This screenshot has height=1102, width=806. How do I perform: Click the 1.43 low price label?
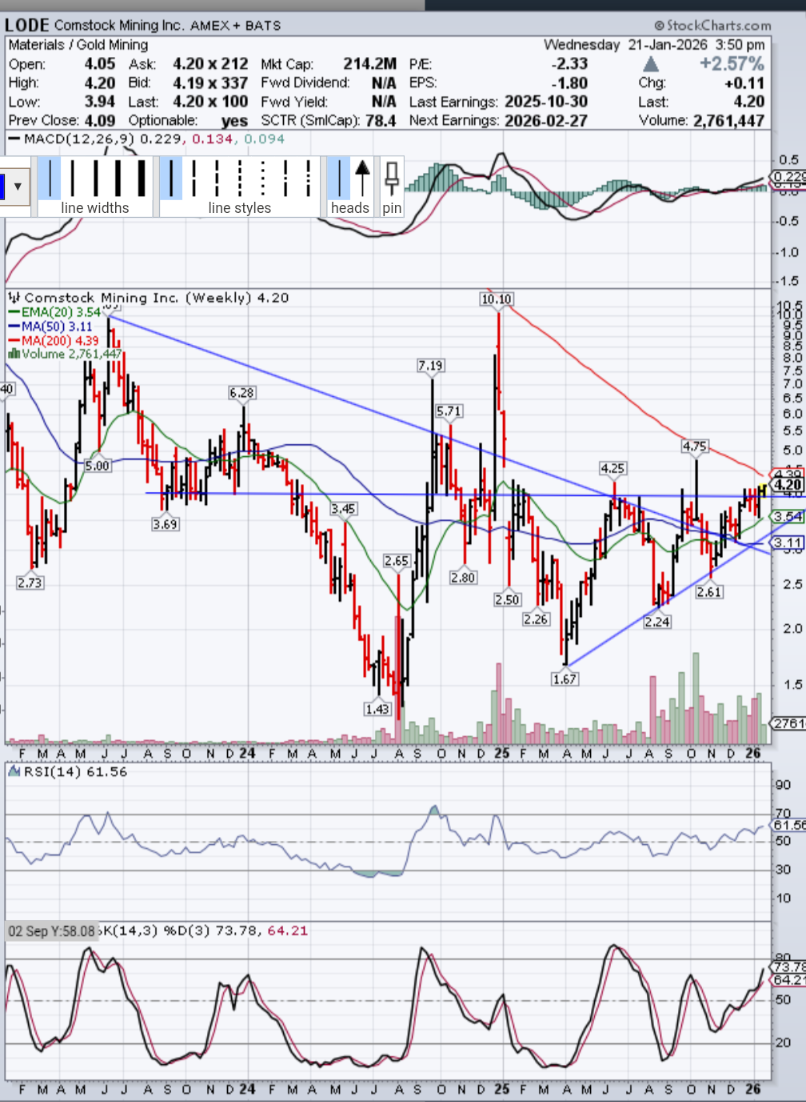pos(377,708)
